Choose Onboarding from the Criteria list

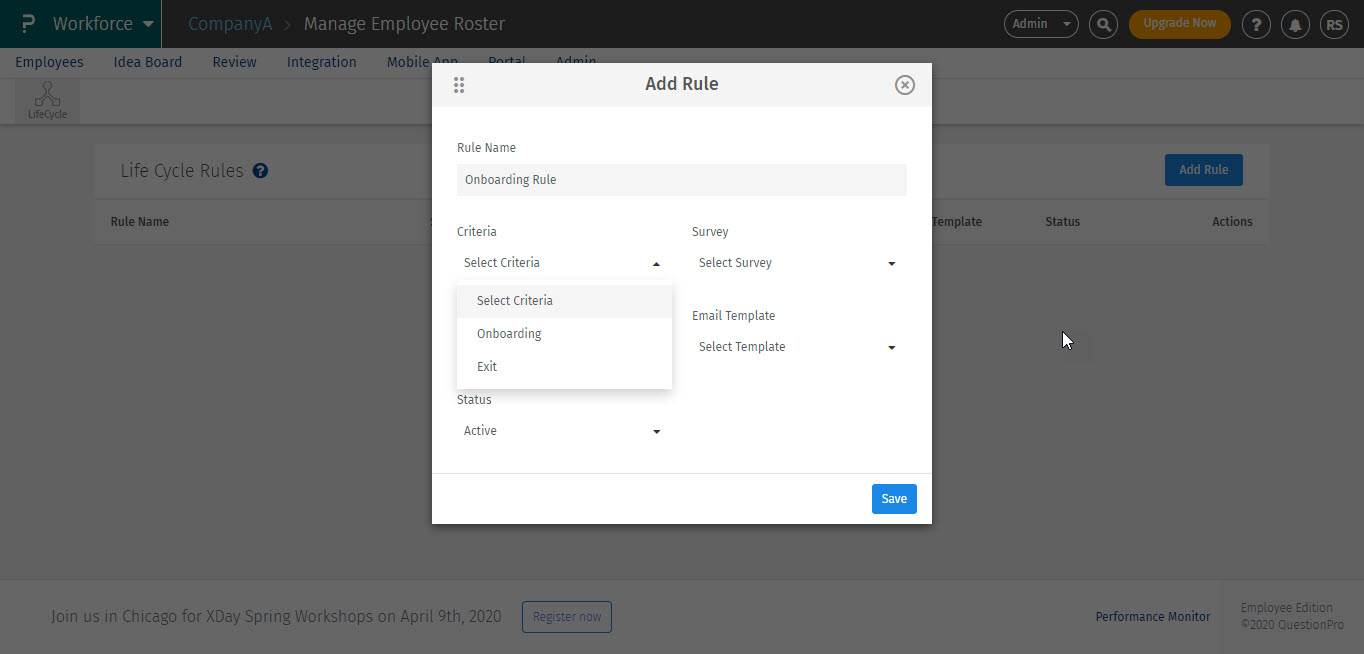point(509,334)
